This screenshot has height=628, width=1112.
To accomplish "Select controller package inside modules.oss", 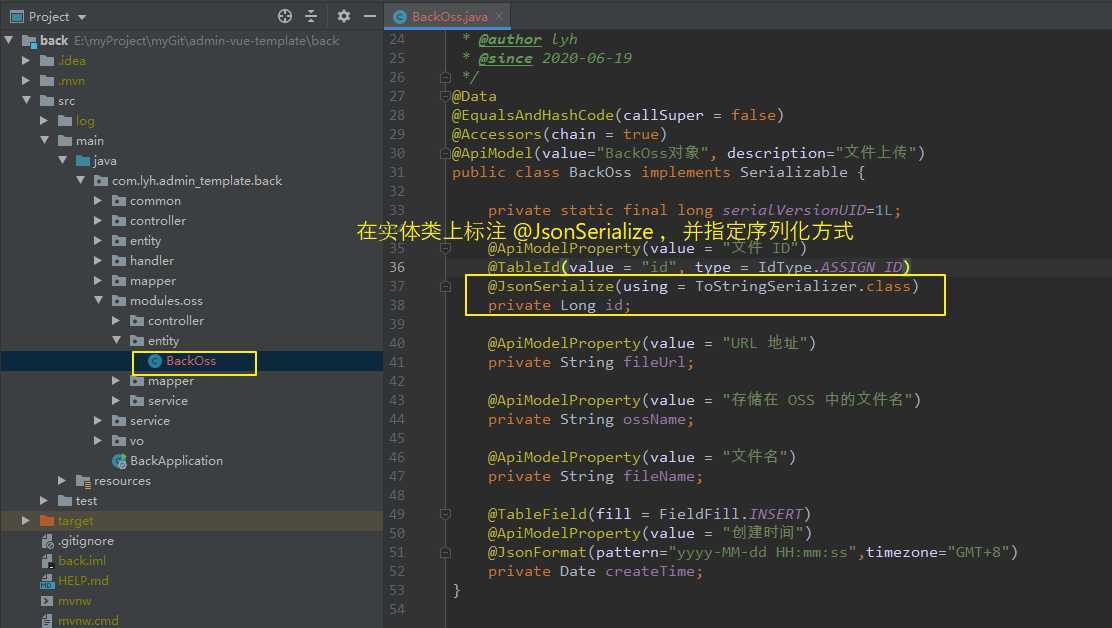I will [x=176, y=320].
